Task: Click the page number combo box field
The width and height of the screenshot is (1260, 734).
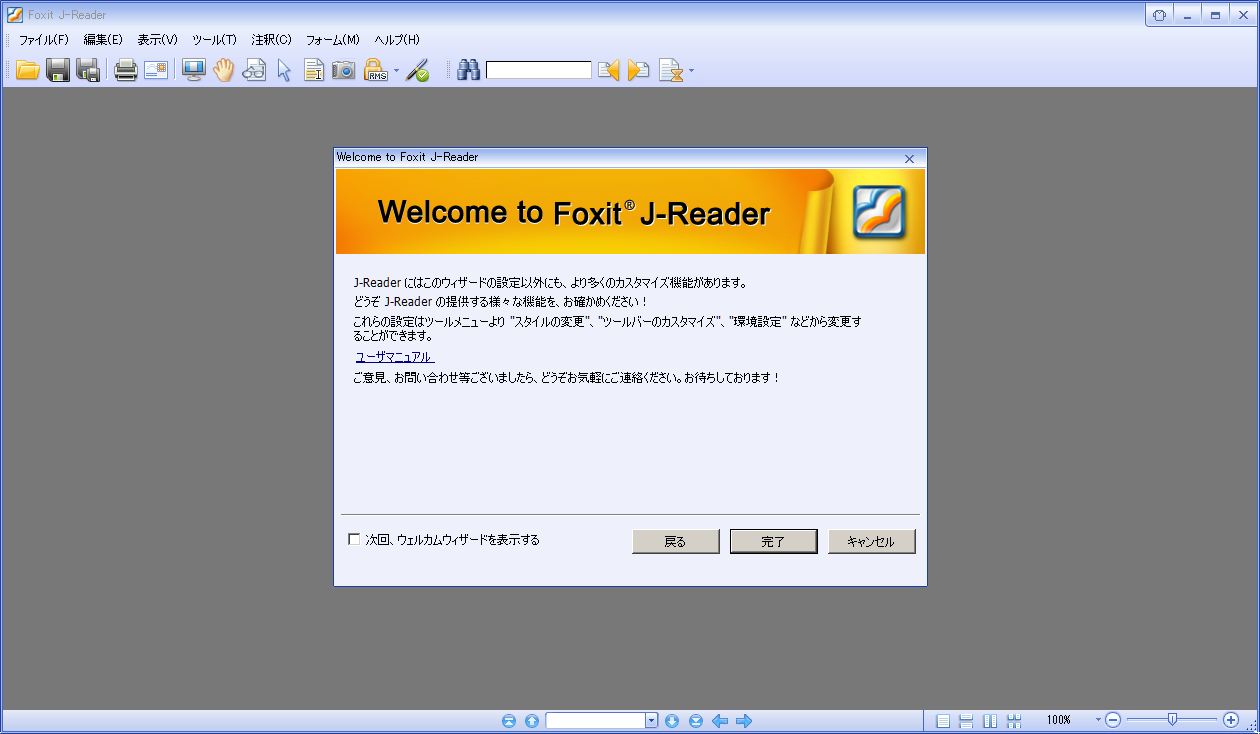Action: [595, 720]
